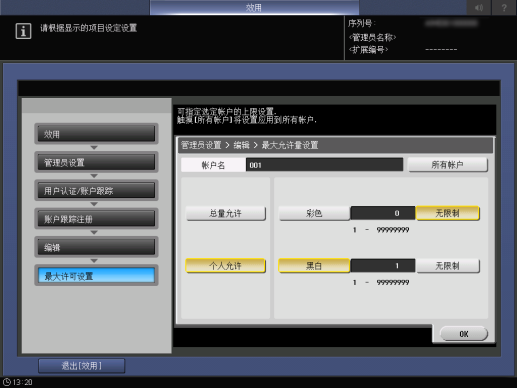
Task: Go back to 编辑 menu level
Action: pyautogui.click(x=96, y=247)
